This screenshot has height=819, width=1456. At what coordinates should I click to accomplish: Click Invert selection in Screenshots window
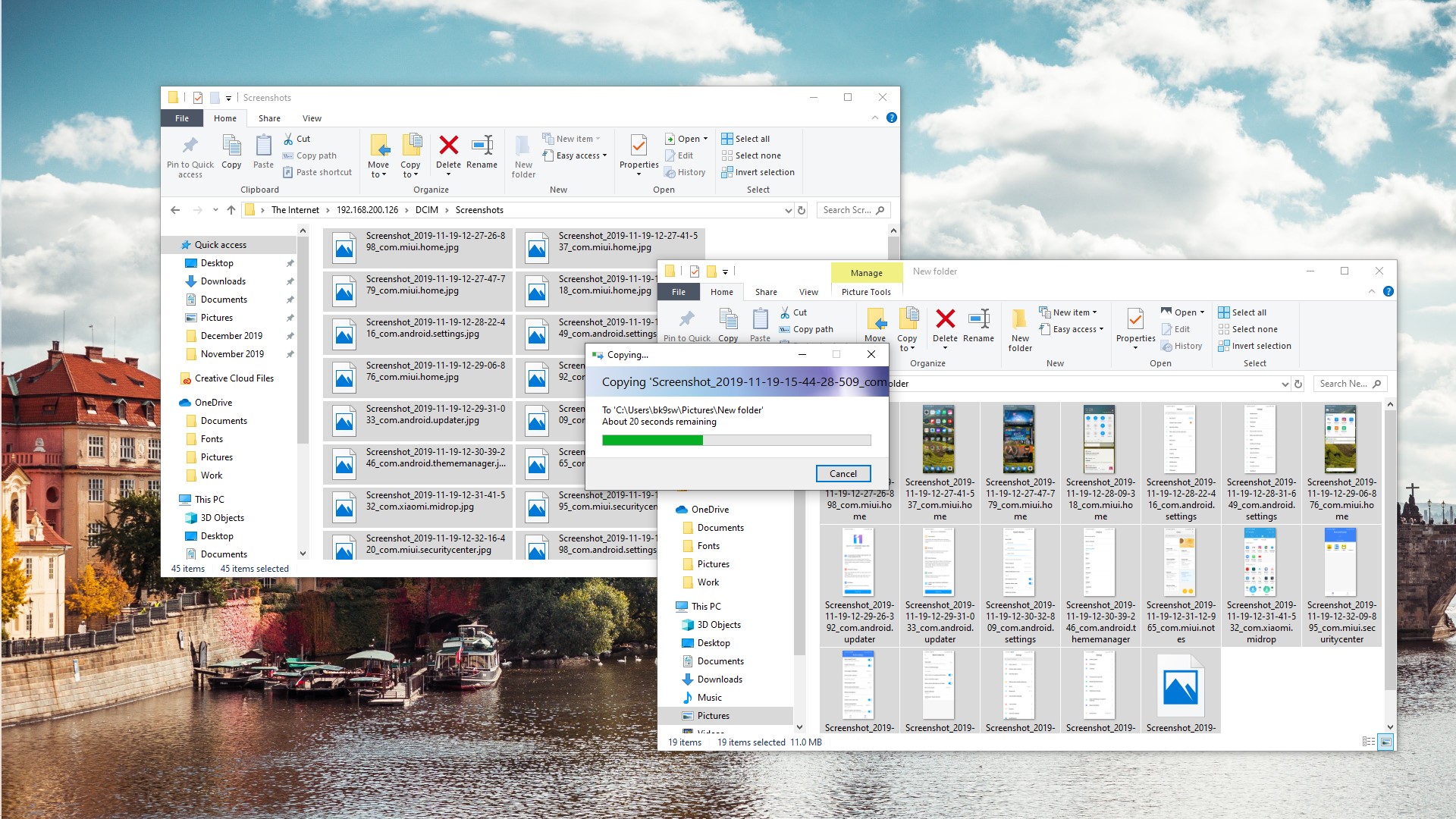click(758, 172)
